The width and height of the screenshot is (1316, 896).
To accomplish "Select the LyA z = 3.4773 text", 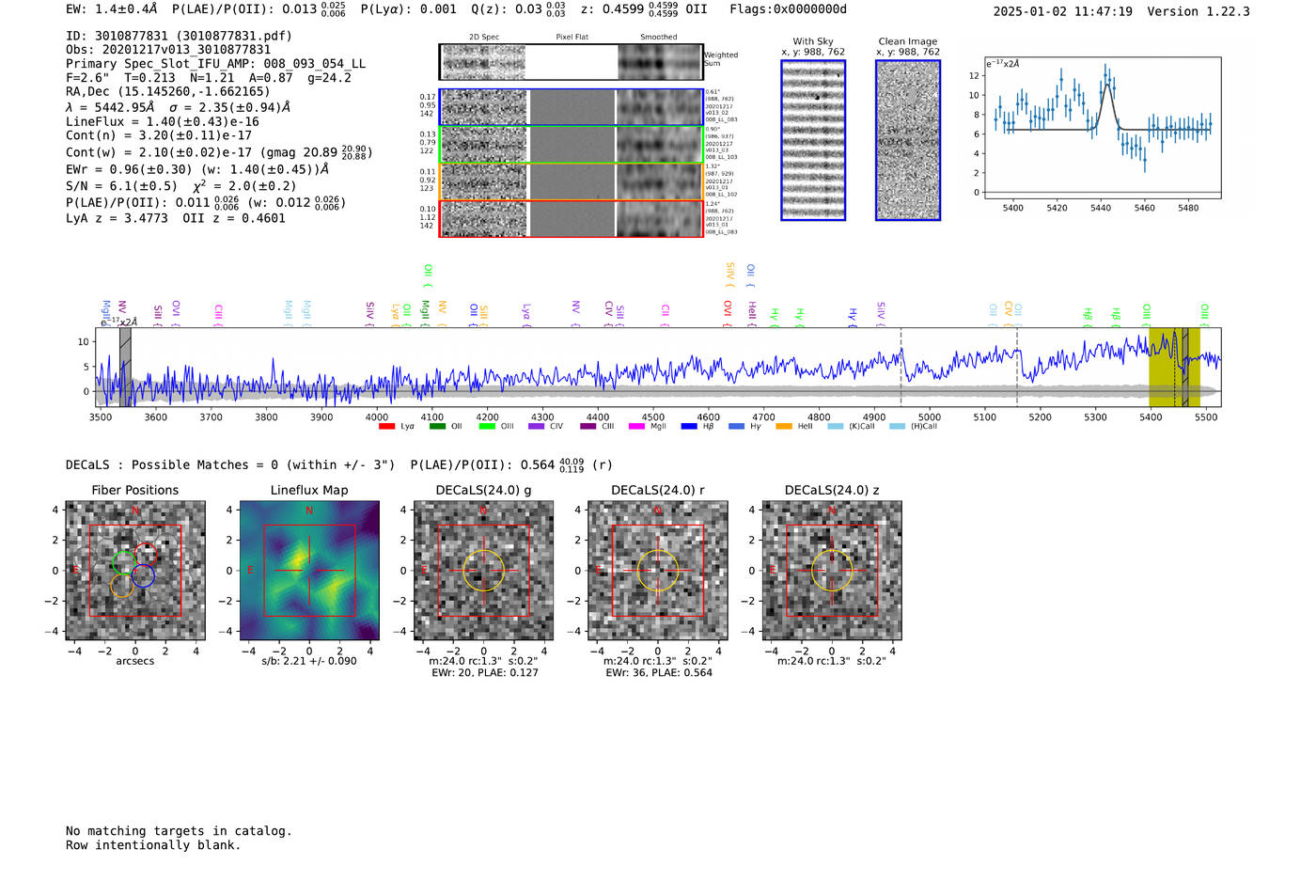I will [x=117, y=218].
